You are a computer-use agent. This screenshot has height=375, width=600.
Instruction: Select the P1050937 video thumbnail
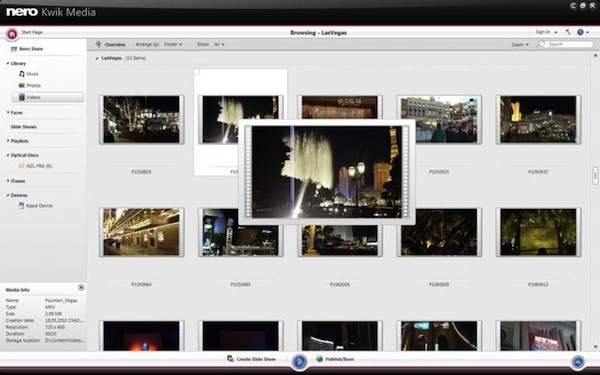538,119
